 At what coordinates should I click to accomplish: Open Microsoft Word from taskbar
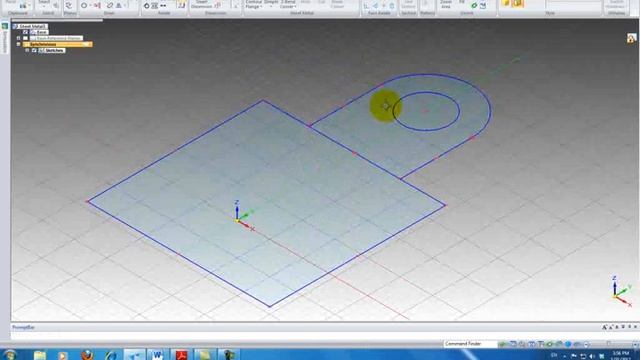point(157,355)
